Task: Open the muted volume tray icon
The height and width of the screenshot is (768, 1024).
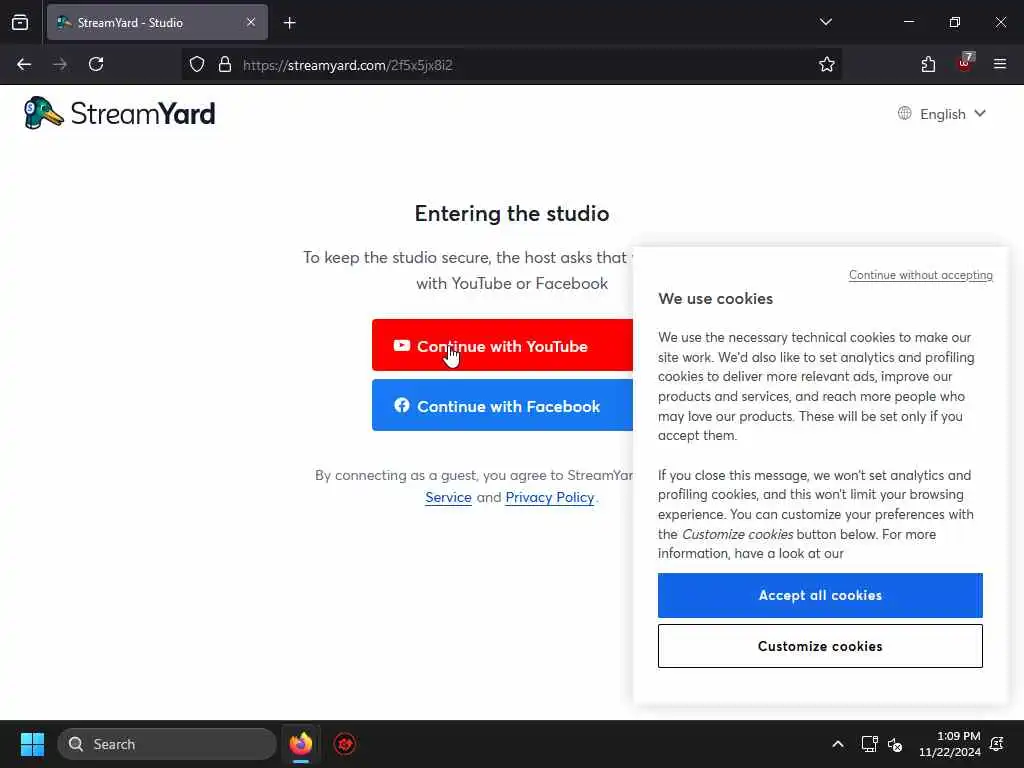Action: 895,744
